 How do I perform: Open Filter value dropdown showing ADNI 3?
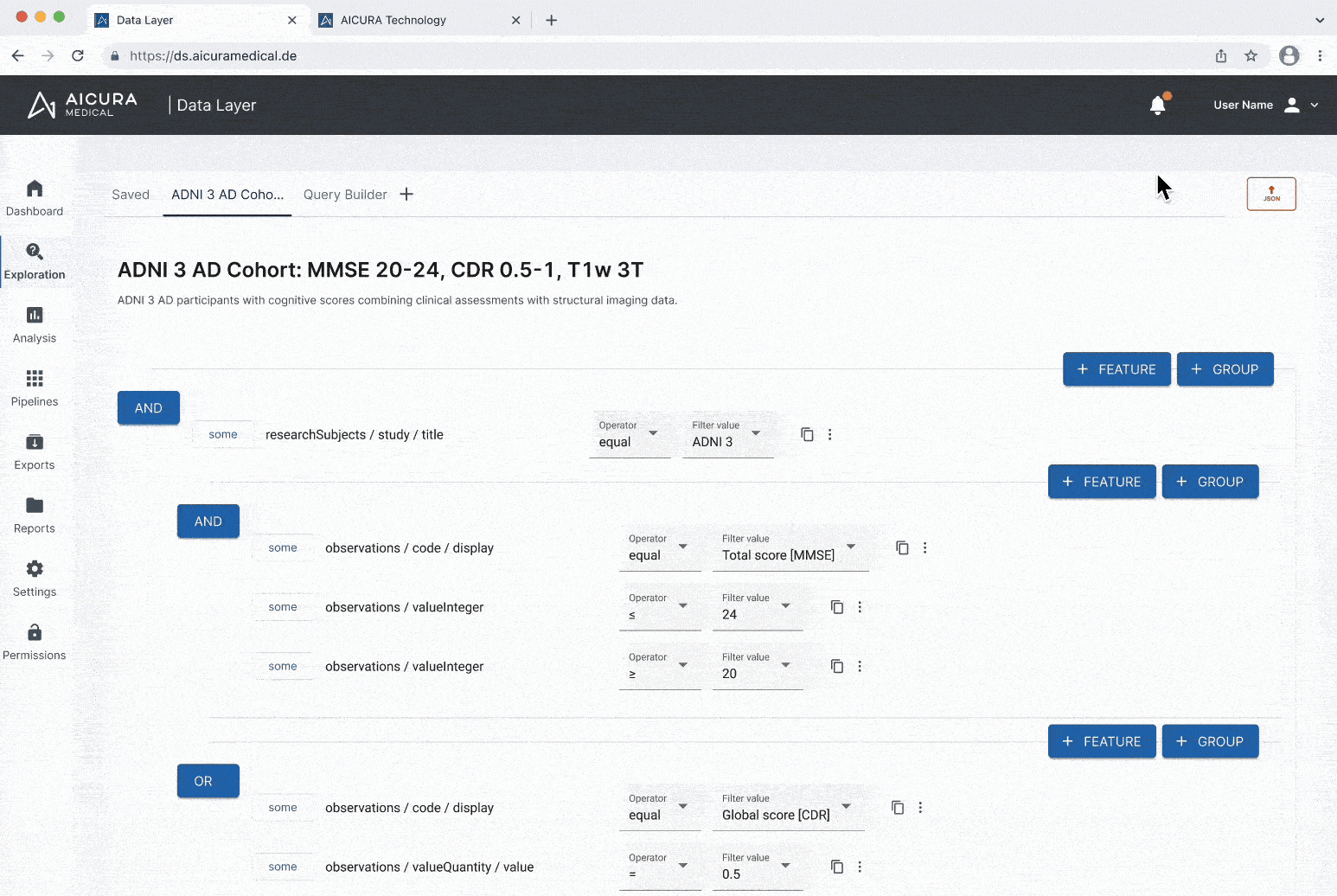(x=728, y=435)
